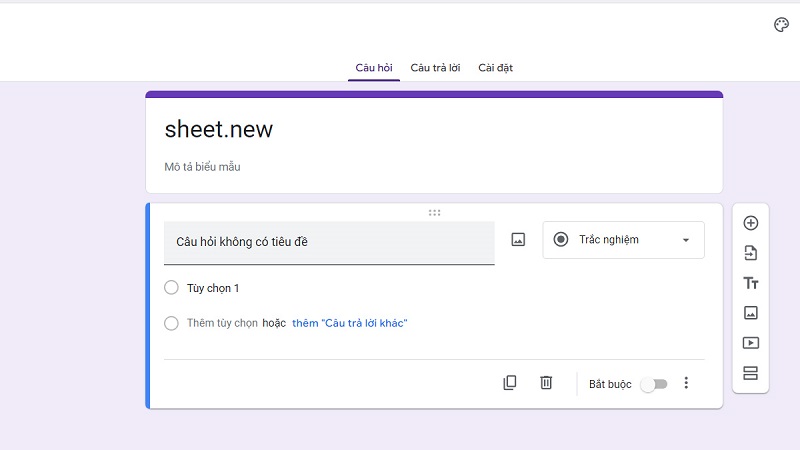This screenshot has height=450, width=800.
Task: Add a new question with plus icon
Action: (751, 223)
